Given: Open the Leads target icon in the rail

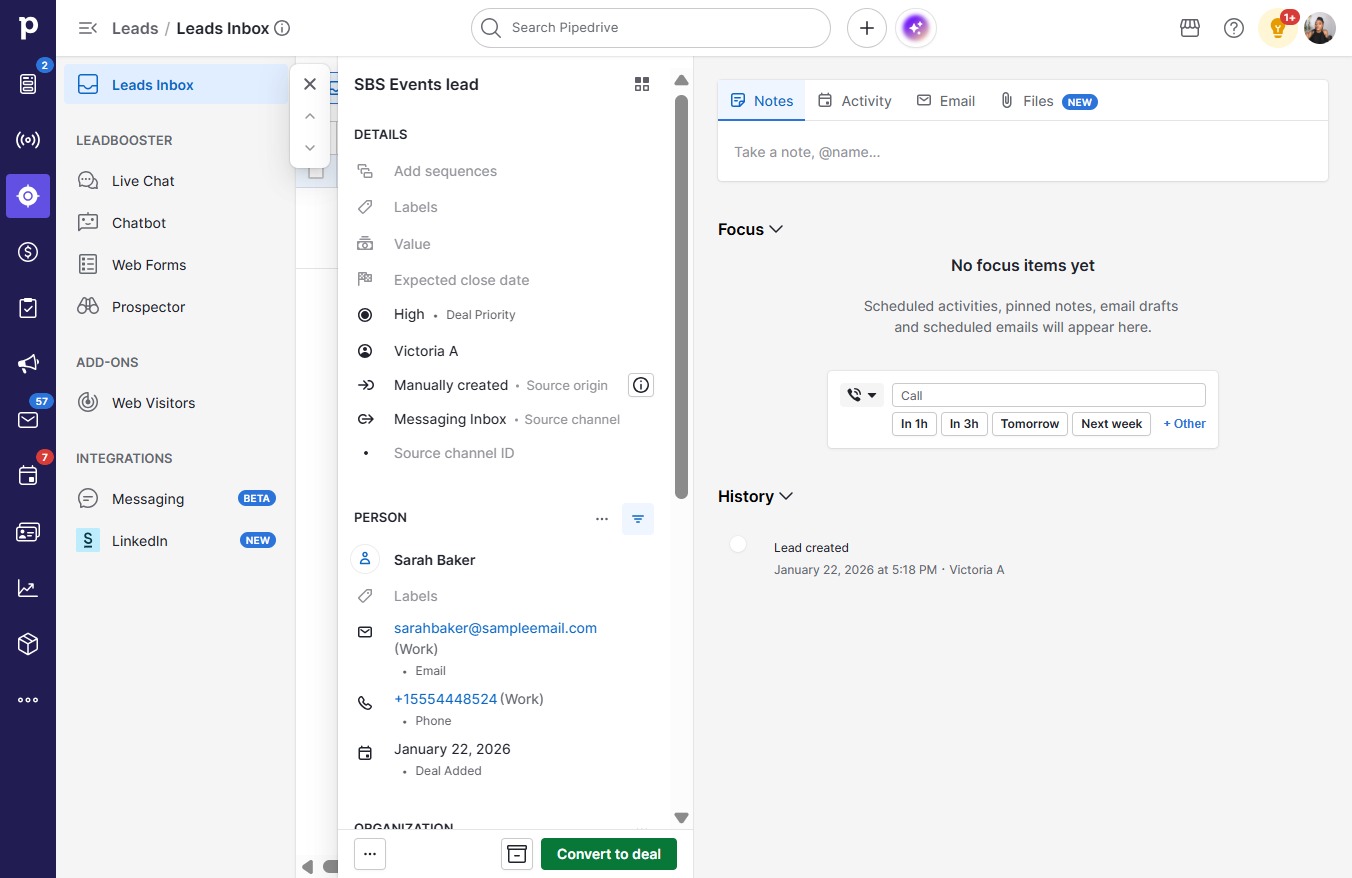Looking at the screenshot, I should coord(28,196).
